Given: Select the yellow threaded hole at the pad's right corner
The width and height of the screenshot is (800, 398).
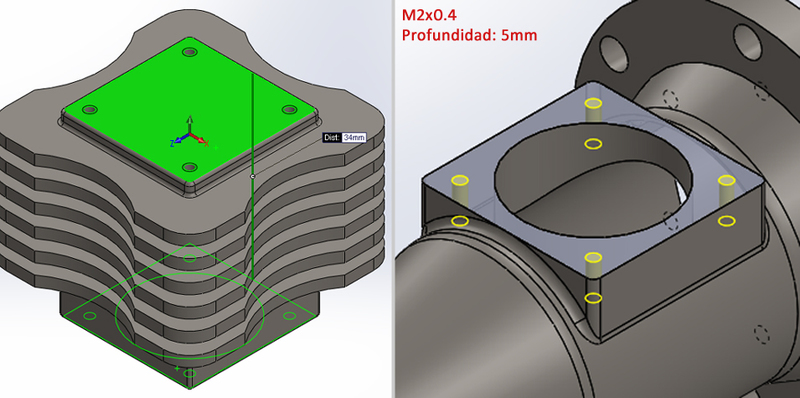Looking at the screenshot, I should tap(727, 180).
